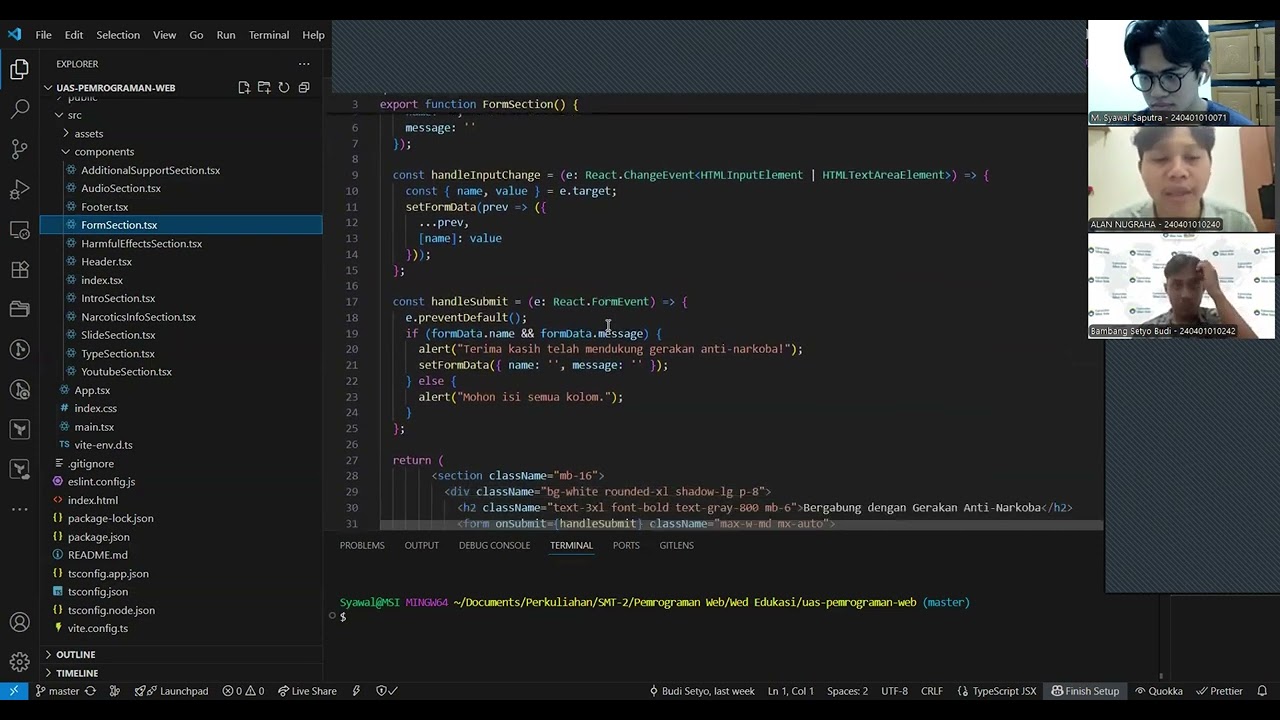Open the Accounts menu icon
The height and width of the screenshot is (720, 1280).
(x=19, y=622)
